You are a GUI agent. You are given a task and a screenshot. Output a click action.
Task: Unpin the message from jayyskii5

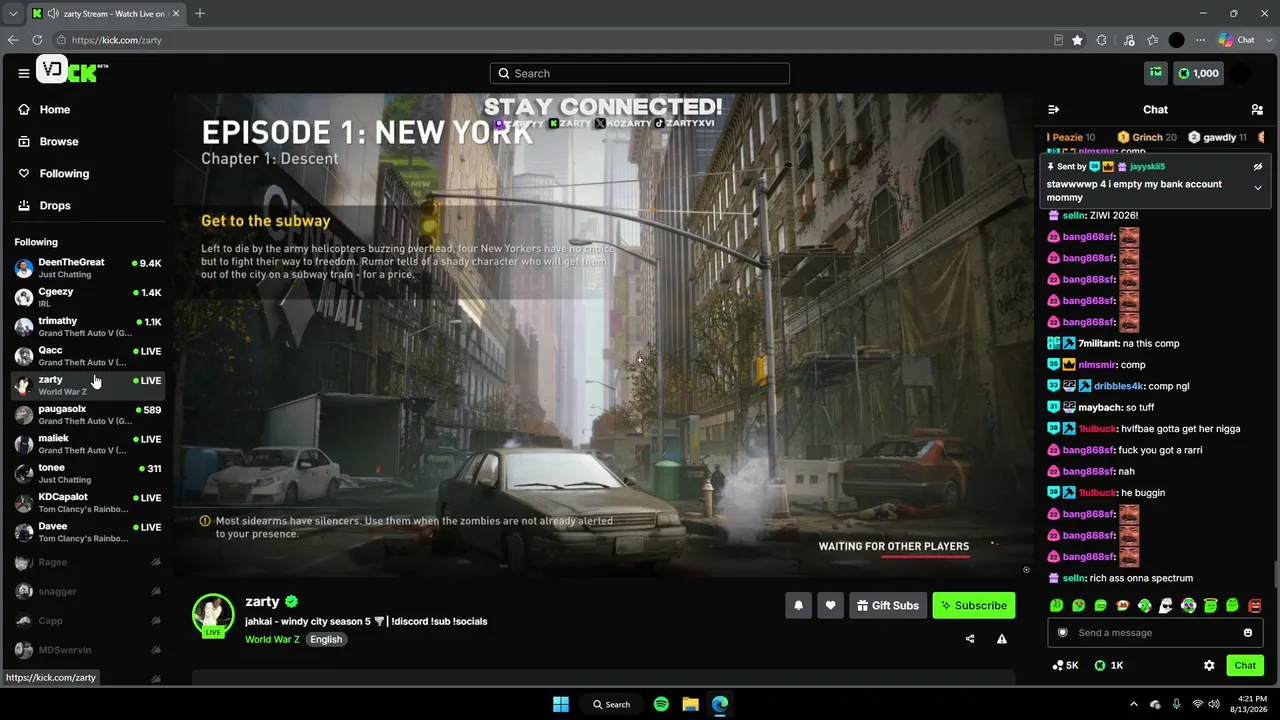(x=1258, y=166)
